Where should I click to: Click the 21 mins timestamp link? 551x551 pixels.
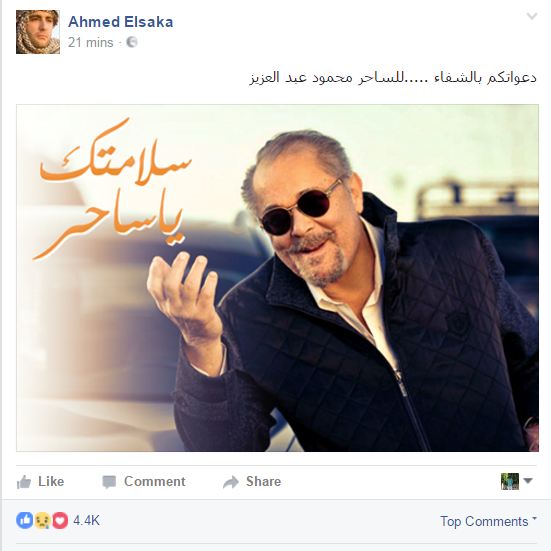tap(91, 43)
